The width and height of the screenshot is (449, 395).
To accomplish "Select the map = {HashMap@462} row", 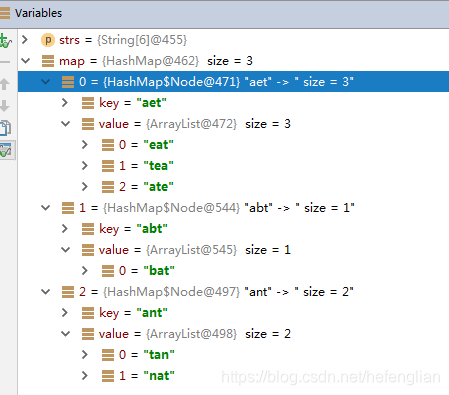I will pyautogui.click(x=233, y=61).
